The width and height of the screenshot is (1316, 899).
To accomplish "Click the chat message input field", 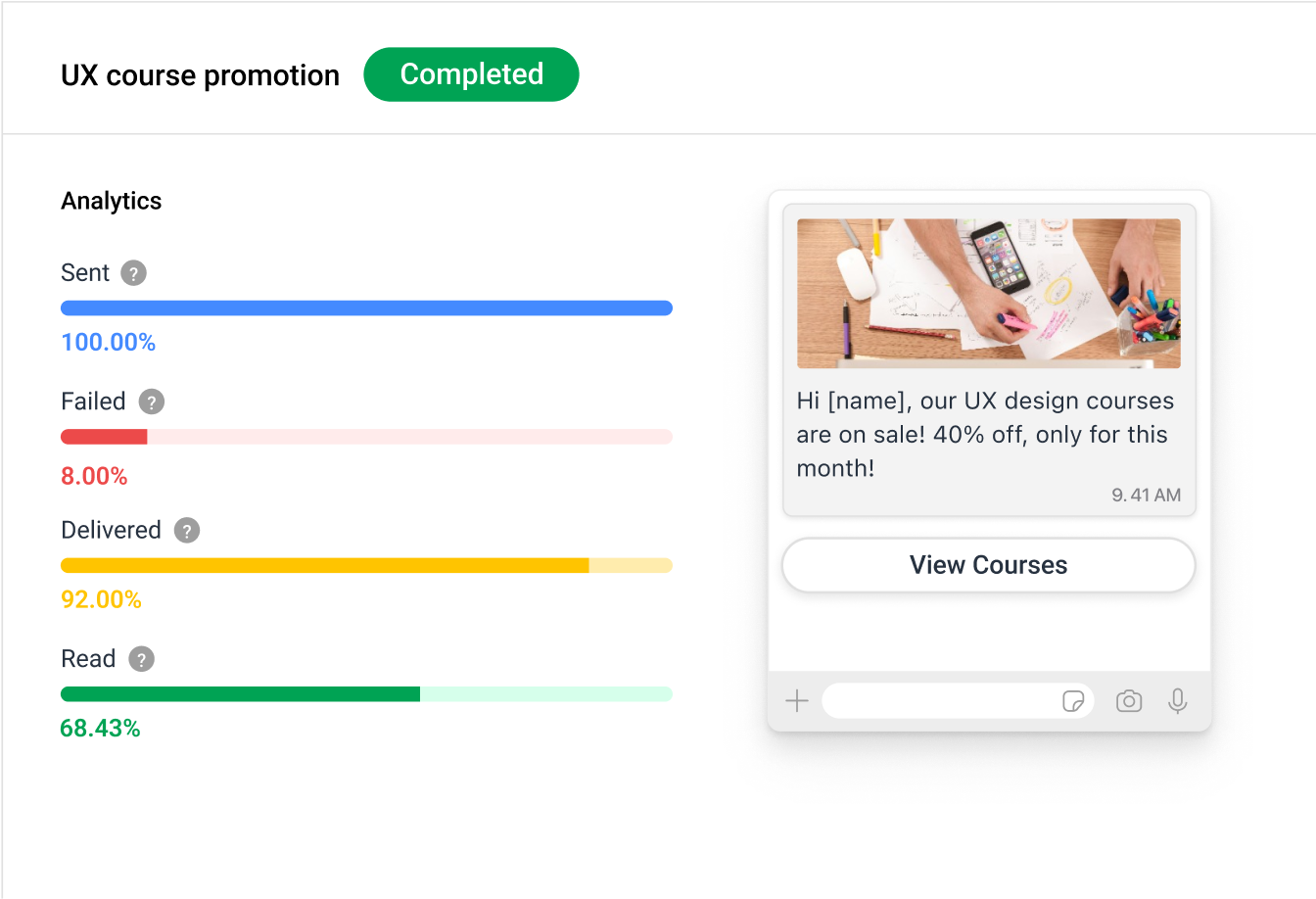I will [x=940, y=701].
